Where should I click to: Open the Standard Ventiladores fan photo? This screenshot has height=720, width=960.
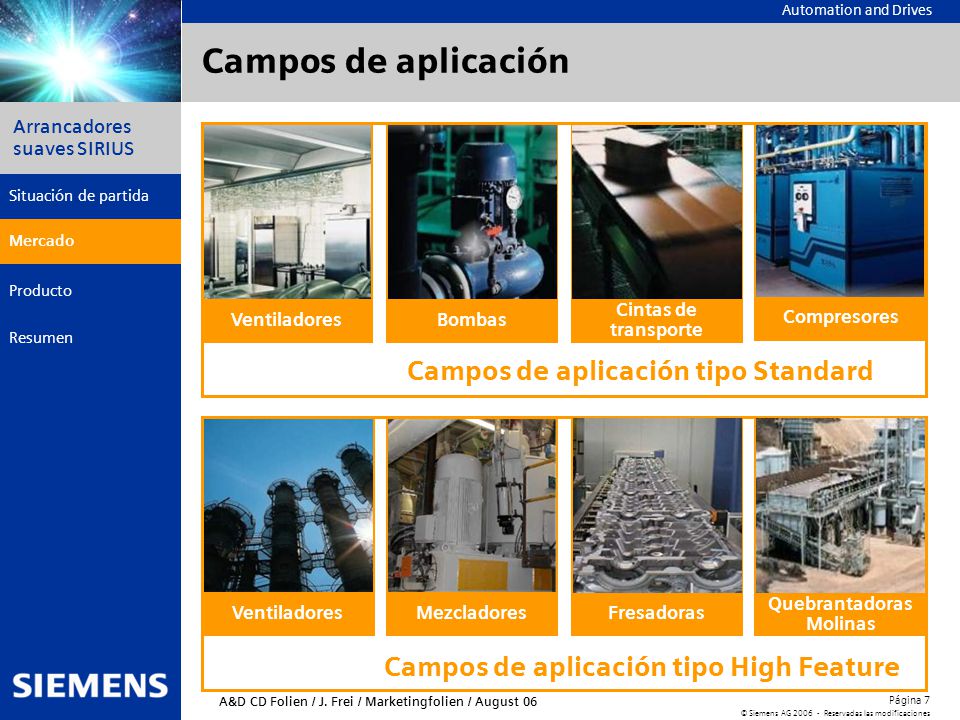click(x=288, y=212)
